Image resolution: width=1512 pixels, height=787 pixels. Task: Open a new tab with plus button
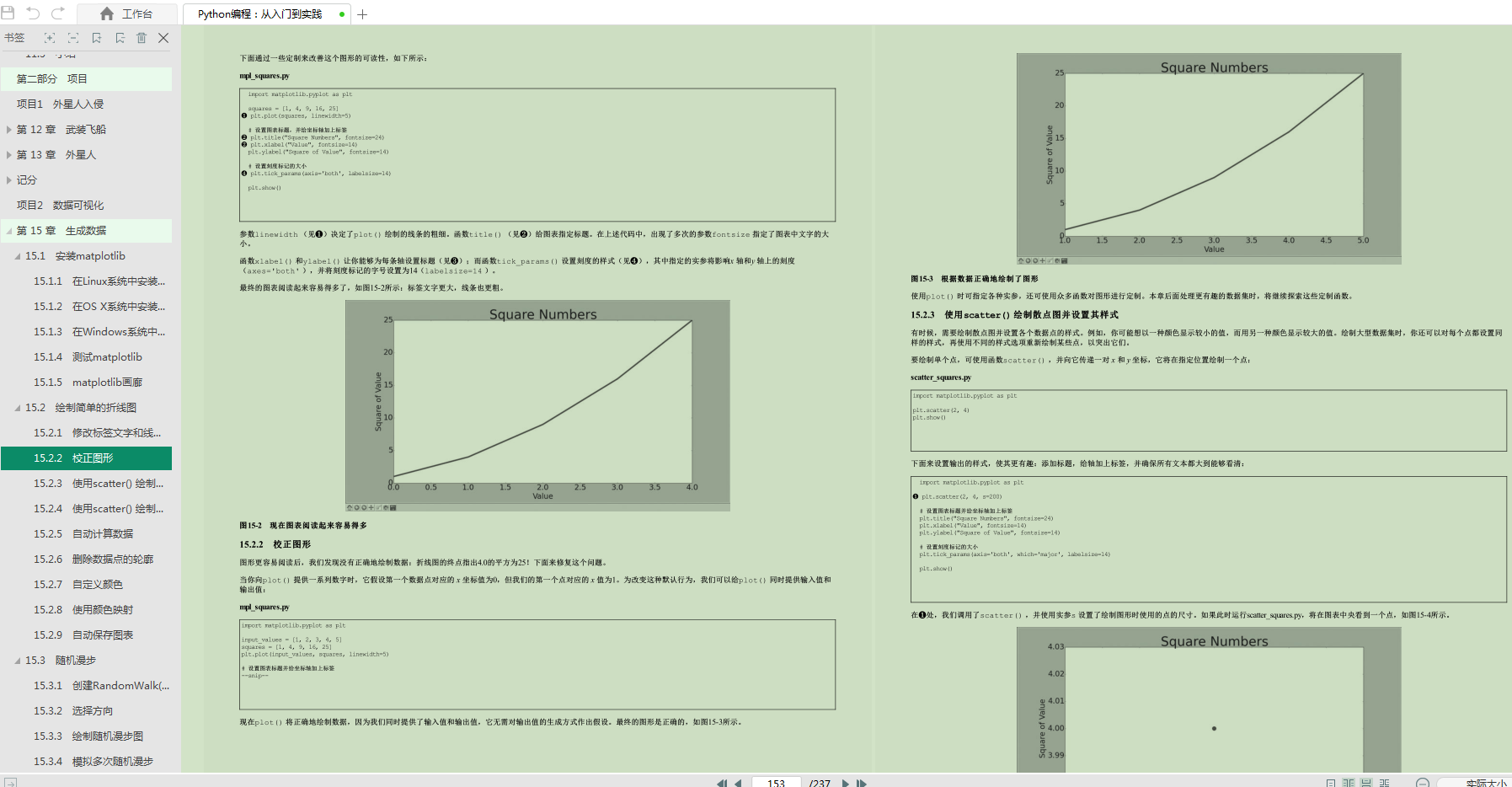tap(363, 14)
